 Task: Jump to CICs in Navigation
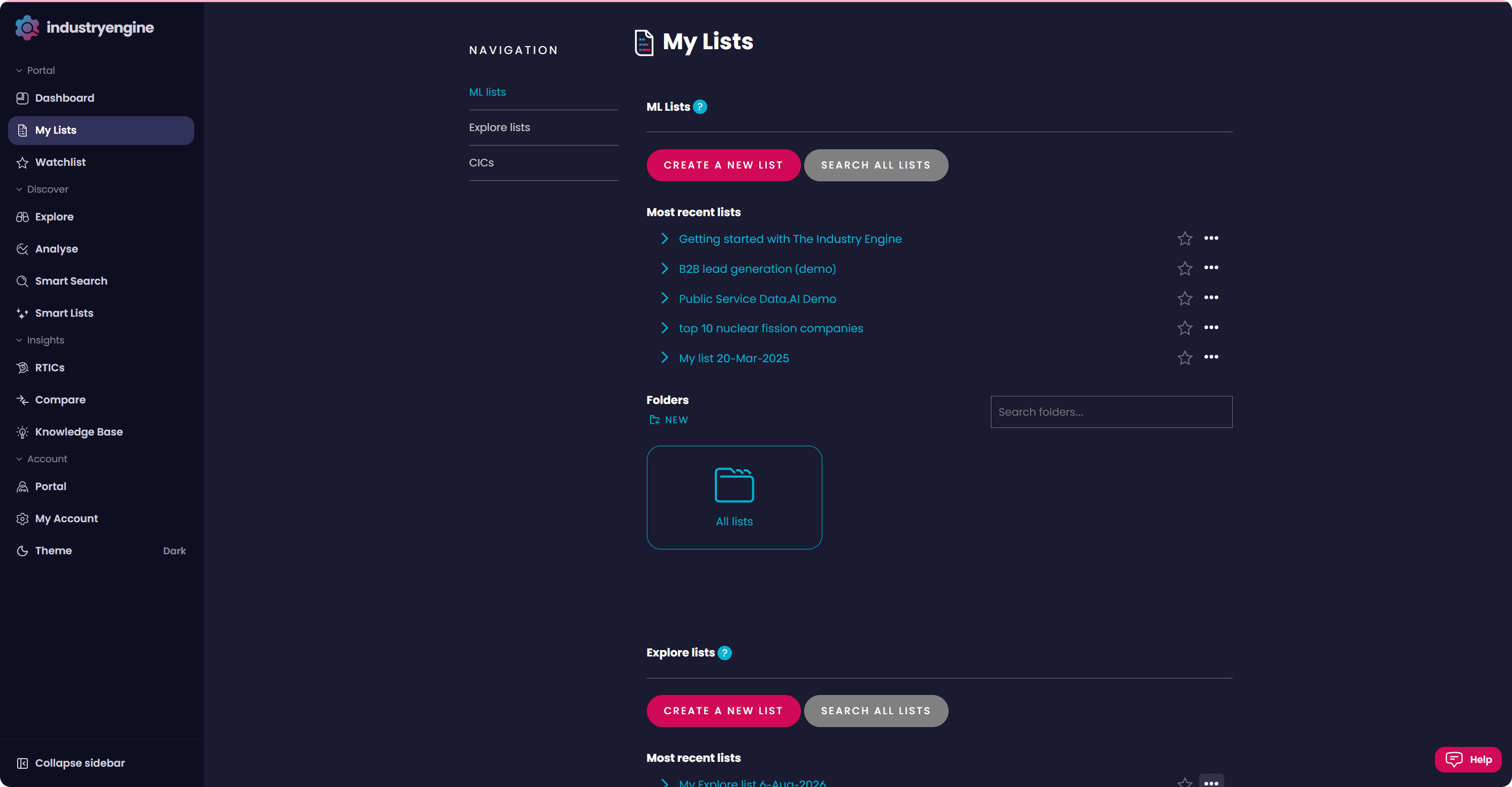click(x=482, y=163)
